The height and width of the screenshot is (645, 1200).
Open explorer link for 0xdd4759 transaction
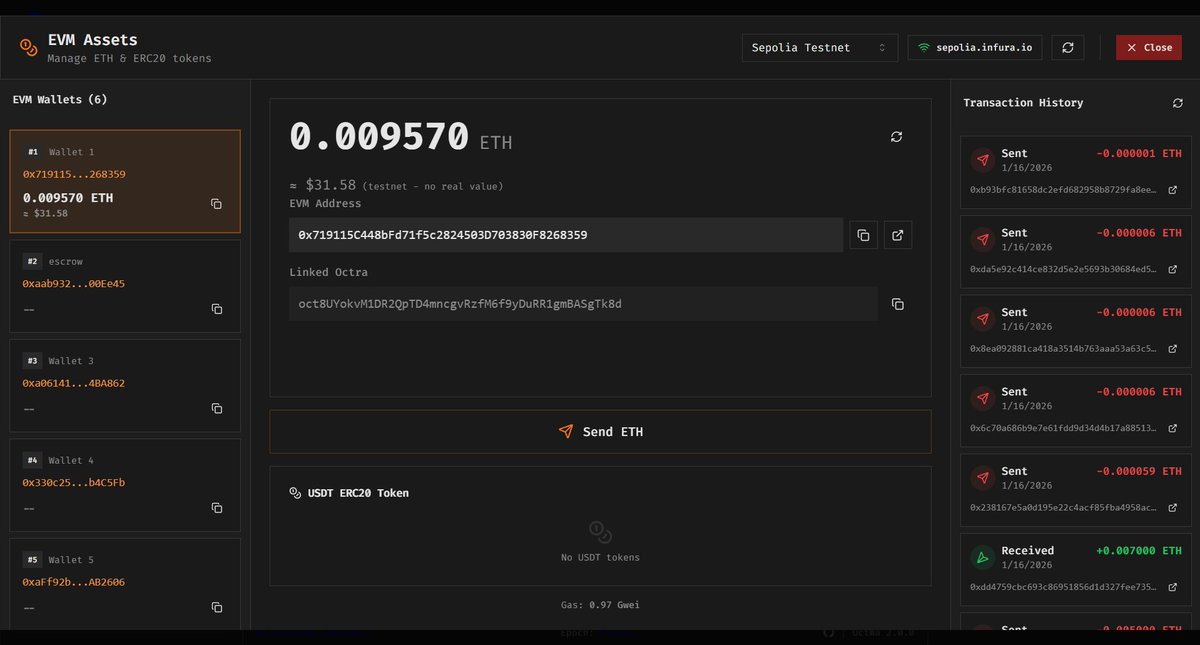[1173, 587]
